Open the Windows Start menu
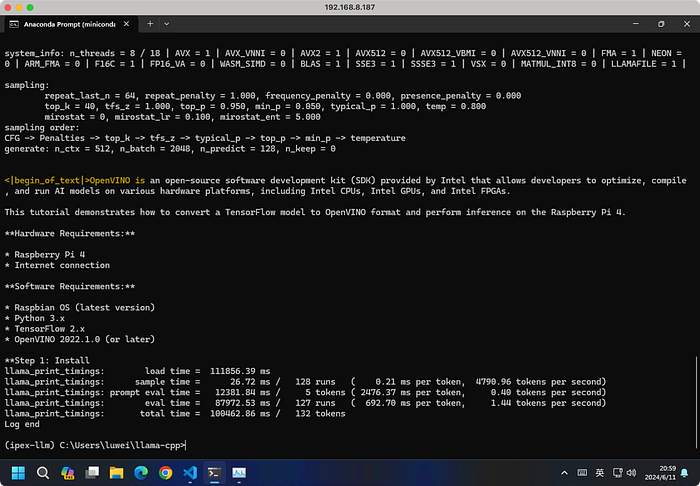This screenshot has width=700, height=486. (x=18, y=473)
